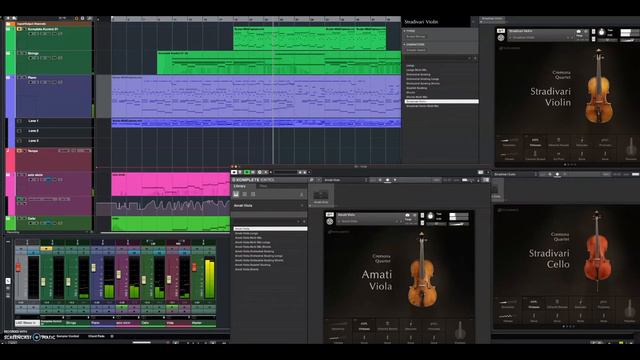Click the instrument silhouette icon in Stradivari Cello bottom panel

pos(630,309)
